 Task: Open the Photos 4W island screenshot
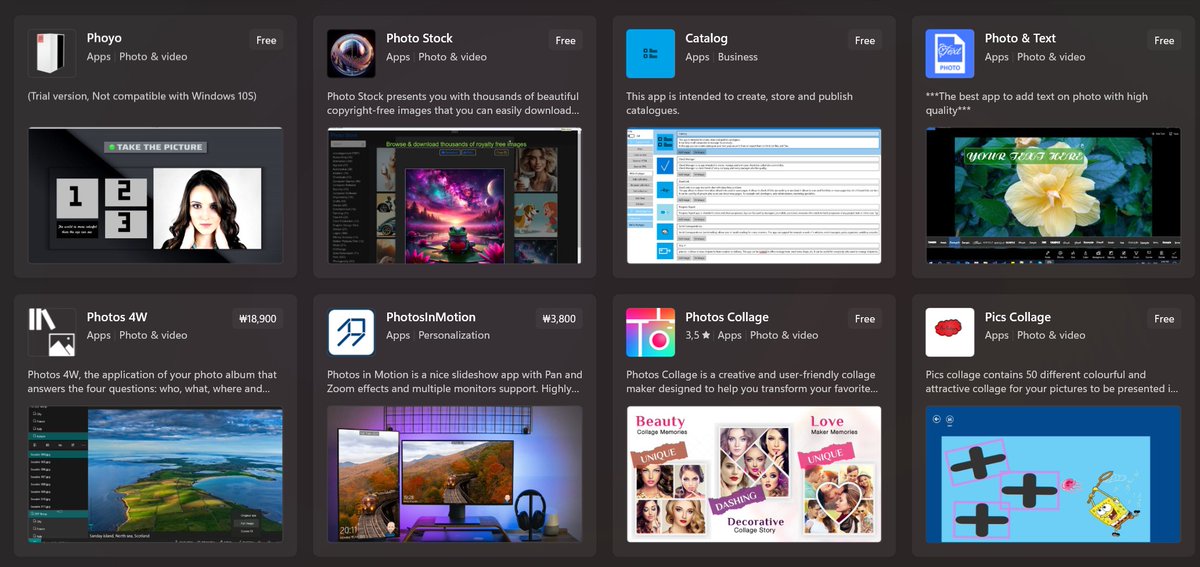coord(155,474)
